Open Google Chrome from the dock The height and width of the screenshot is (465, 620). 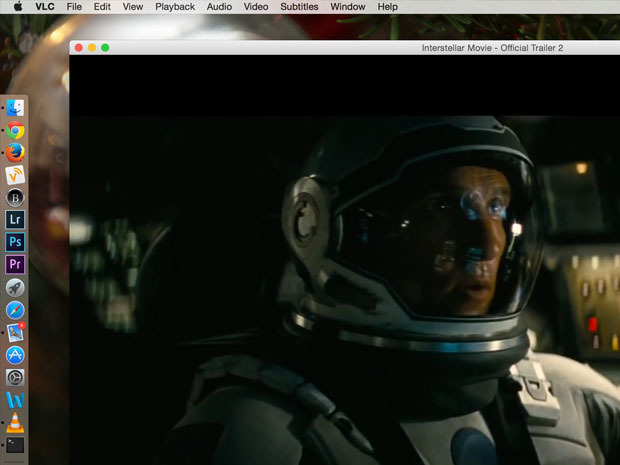coord(15,130)
